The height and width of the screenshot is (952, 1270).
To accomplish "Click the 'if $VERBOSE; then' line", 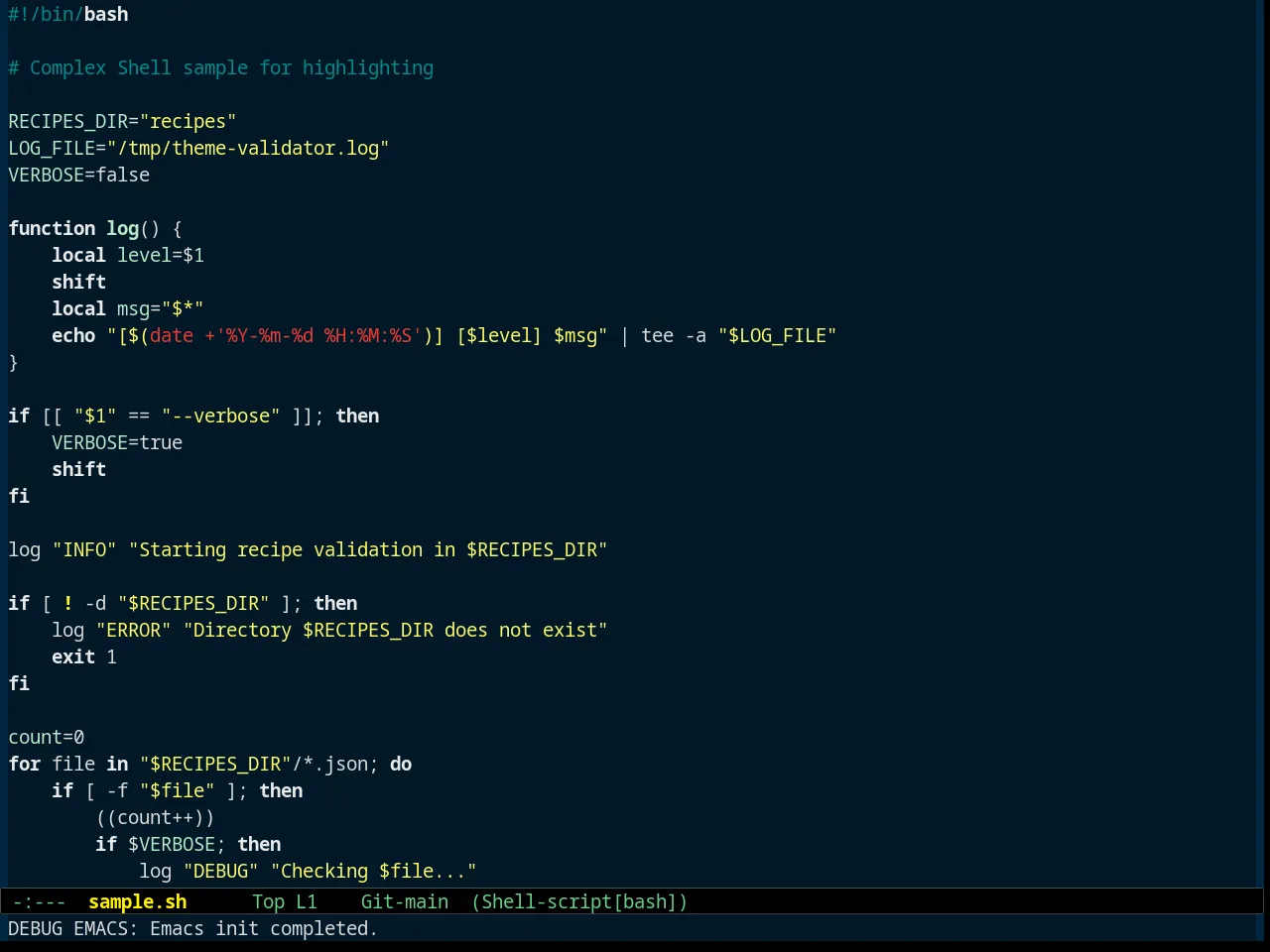I will tap(189, 844).
